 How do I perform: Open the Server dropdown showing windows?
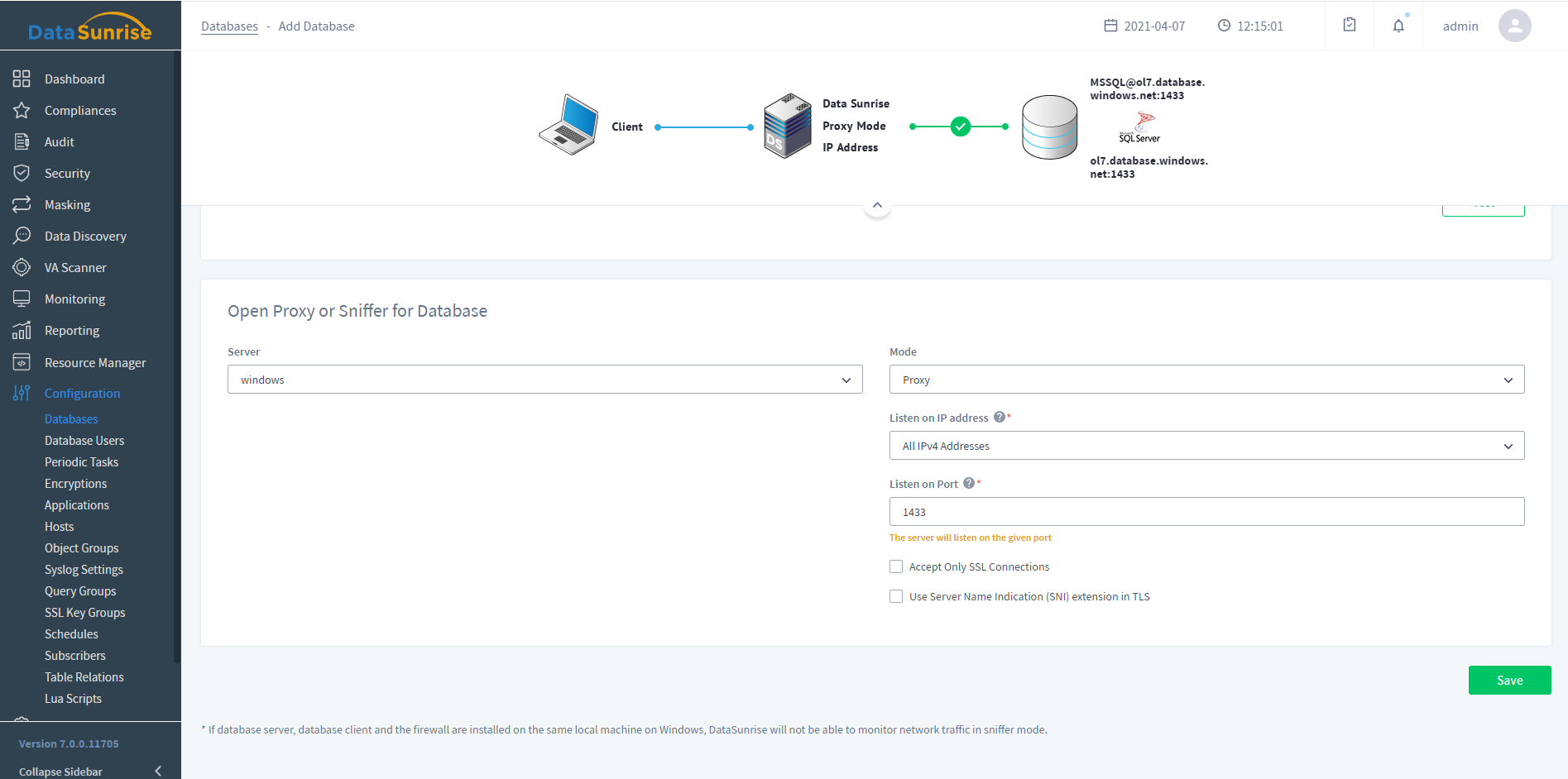tap(544, 380)
